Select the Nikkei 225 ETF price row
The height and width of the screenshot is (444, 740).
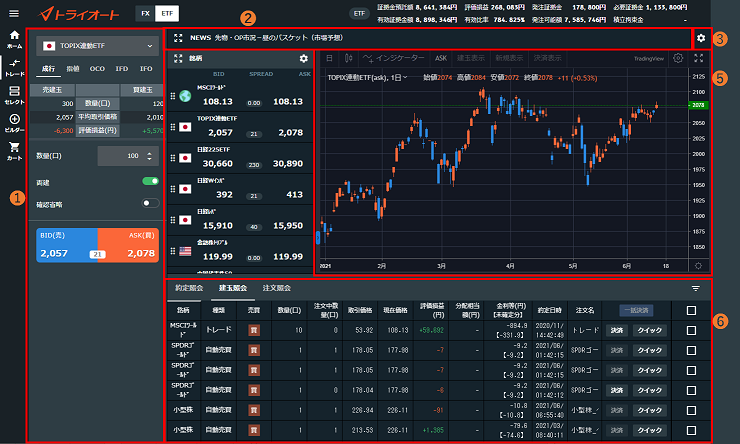click(241, 159)
